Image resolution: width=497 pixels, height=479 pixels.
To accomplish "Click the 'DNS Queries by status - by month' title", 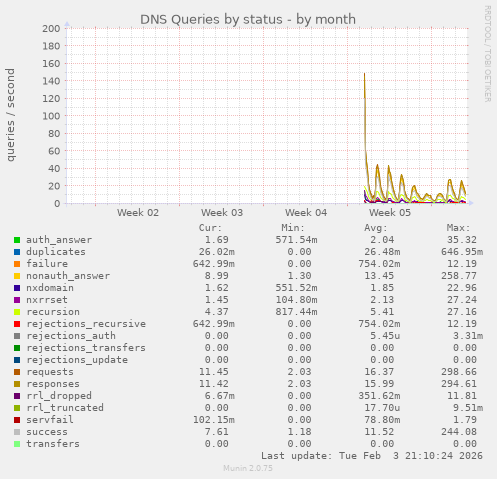I will [x=248, y=19].
